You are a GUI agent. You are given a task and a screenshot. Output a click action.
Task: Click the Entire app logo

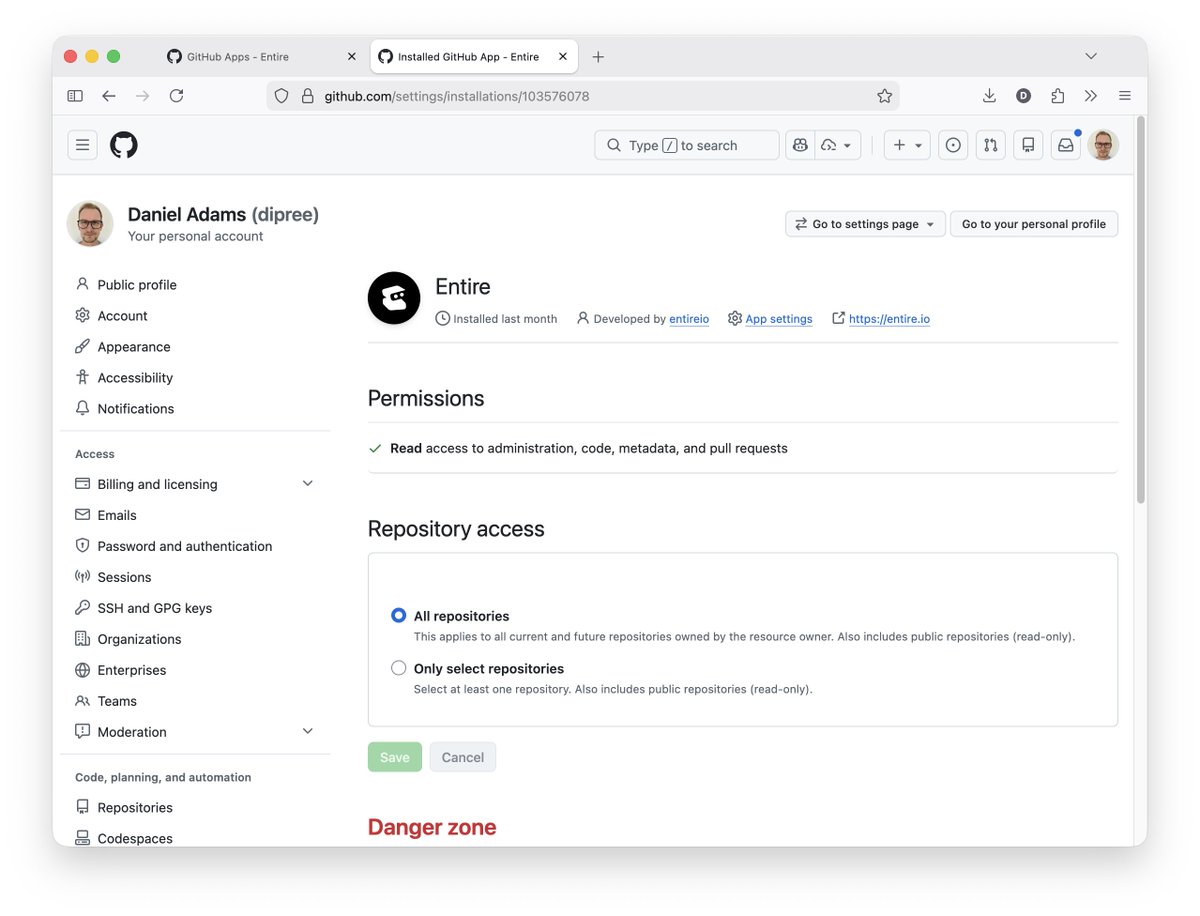[394, 298]
